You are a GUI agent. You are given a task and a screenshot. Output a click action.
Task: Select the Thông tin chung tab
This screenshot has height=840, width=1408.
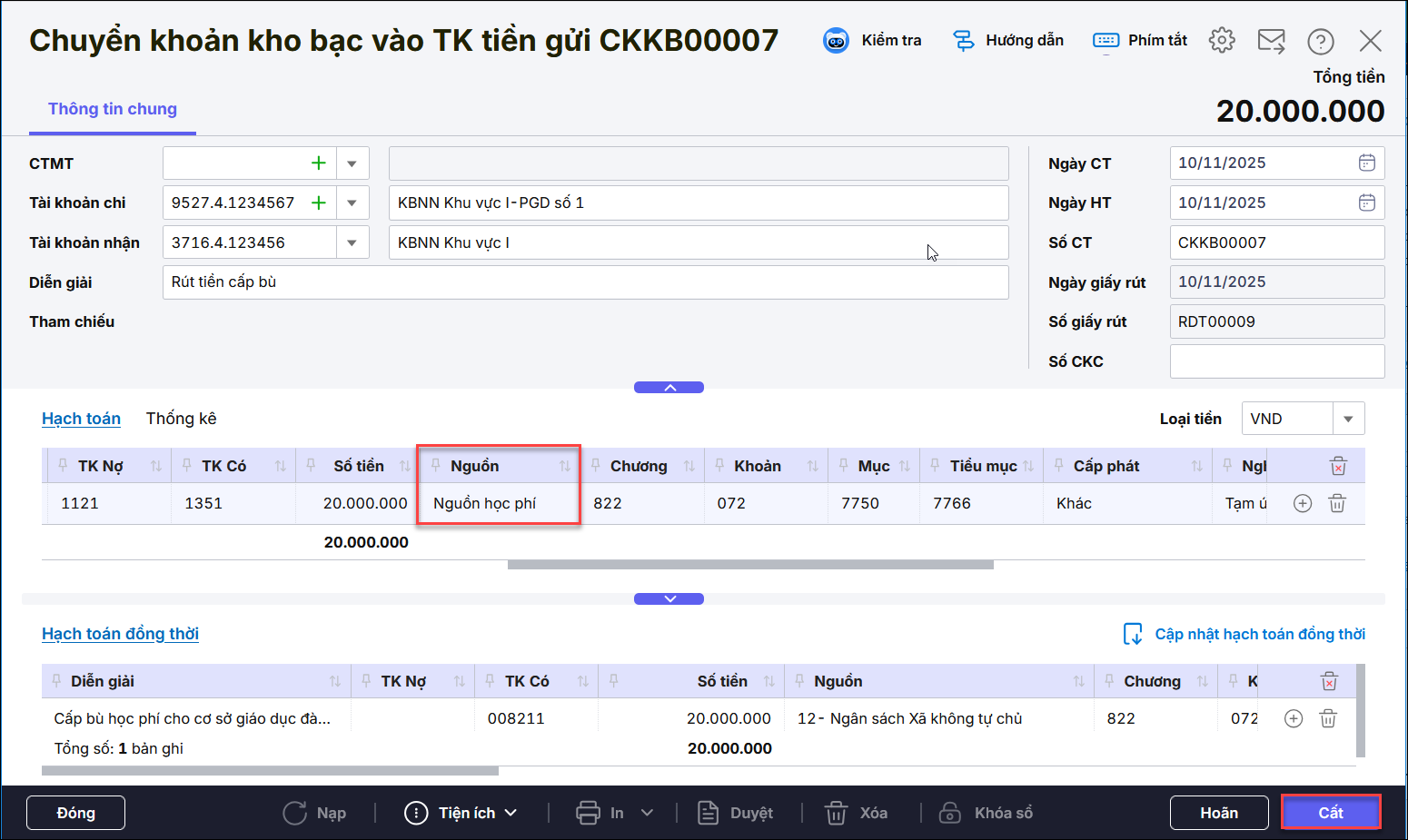click(113, 109)
